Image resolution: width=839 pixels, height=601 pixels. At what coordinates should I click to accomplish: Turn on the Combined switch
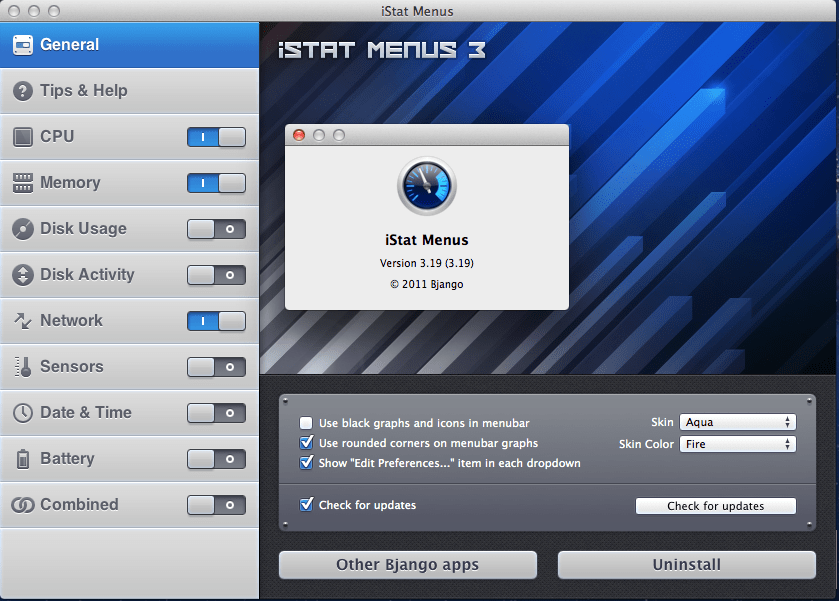[216, 505]
